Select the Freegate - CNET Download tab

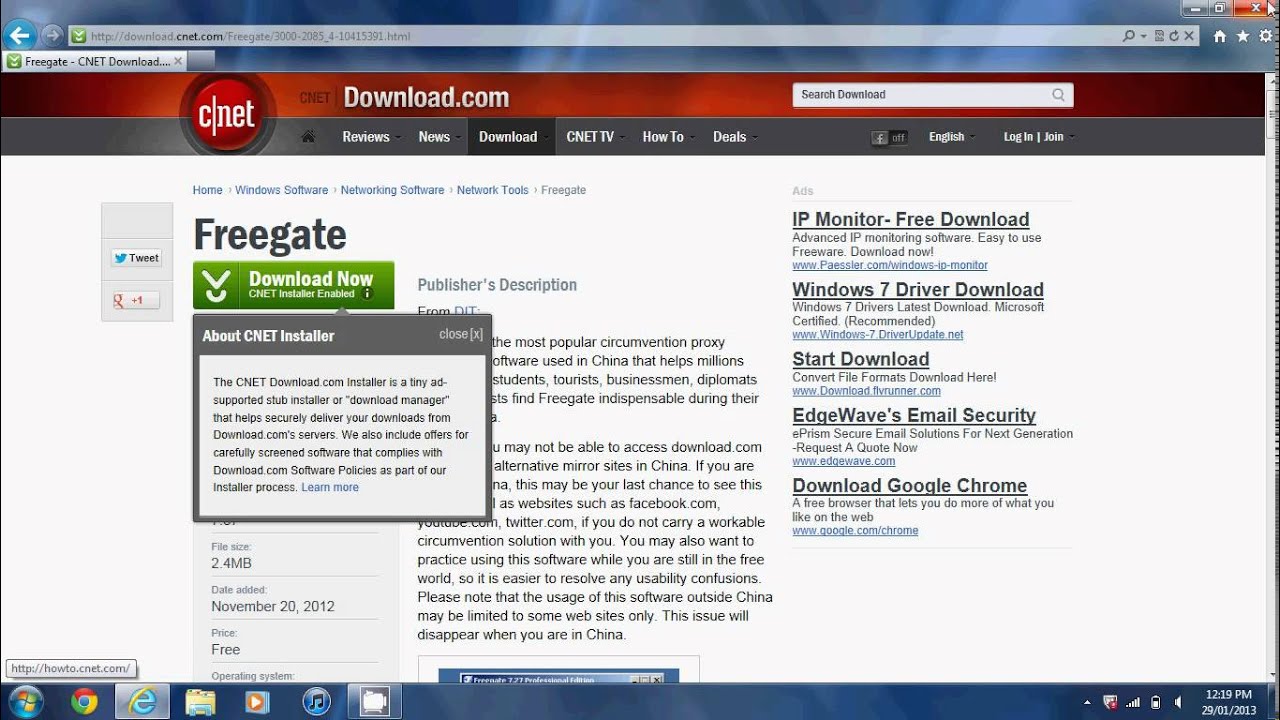pyautogui.click(x=94, y=61)
